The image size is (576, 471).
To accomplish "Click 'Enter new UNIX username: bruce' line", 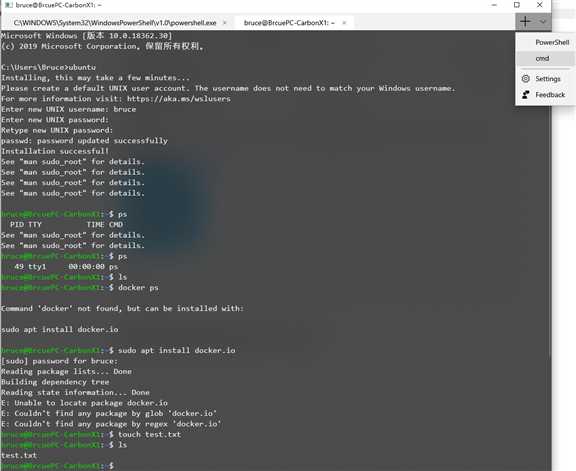I will click(69, 109).
